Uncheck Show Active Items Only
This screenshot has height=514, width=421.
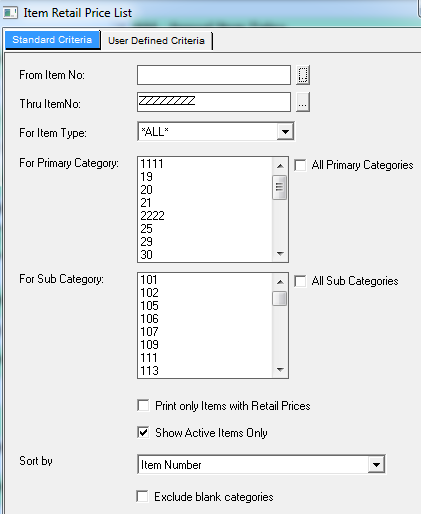coord(143,433)
